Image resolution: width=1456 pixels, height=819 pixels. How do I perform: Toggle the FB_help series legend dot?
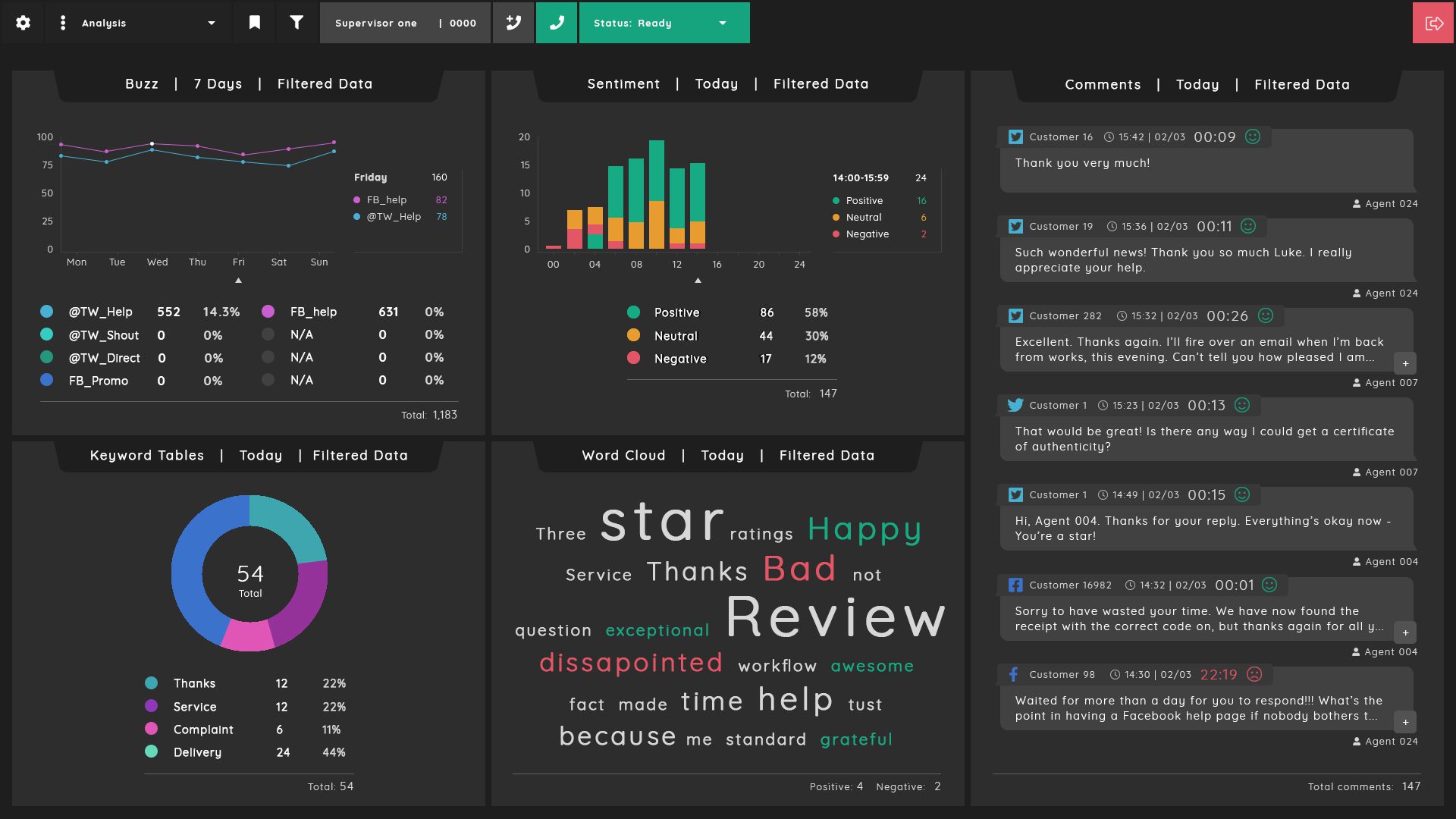pos(268,312)
